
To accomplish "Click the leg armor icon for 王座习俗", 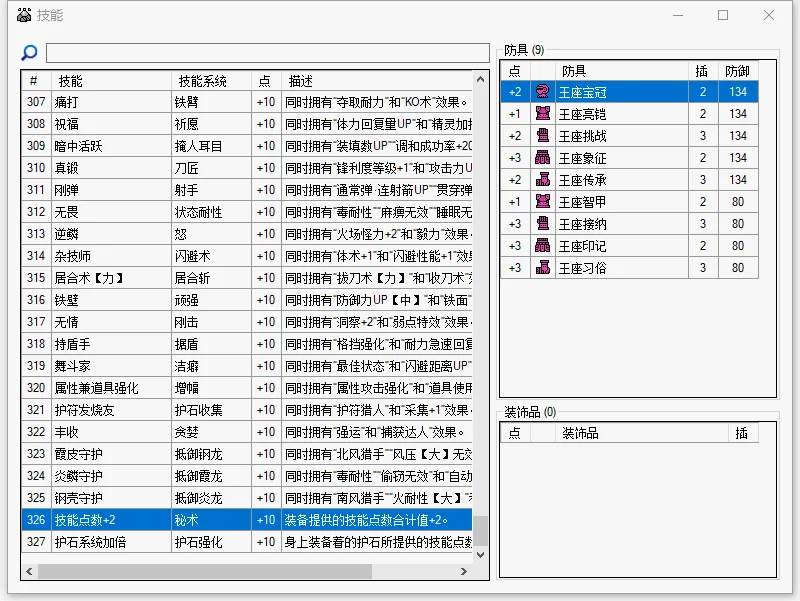I will 542,267.
